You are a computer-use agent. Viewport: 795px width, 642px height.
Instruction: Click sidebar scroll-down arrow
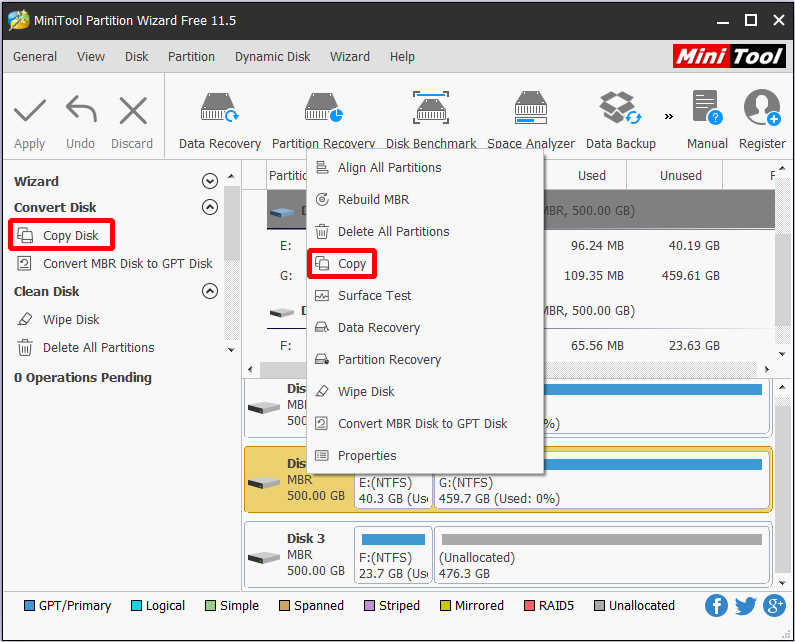231,350
